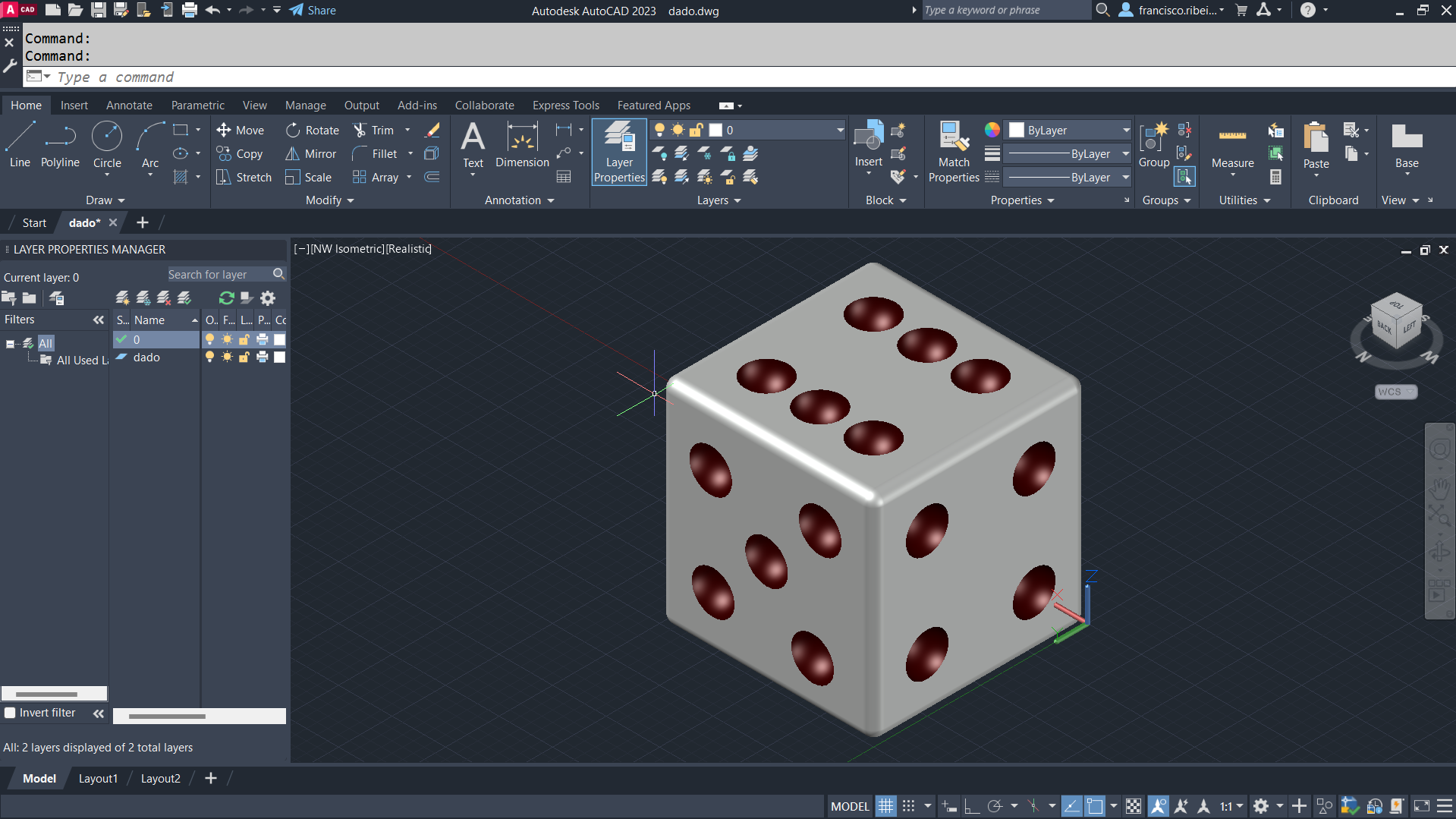Click the ViewCube navigation widget
This screenshot has height=819, width=1456.
[x=1396, y=323]
